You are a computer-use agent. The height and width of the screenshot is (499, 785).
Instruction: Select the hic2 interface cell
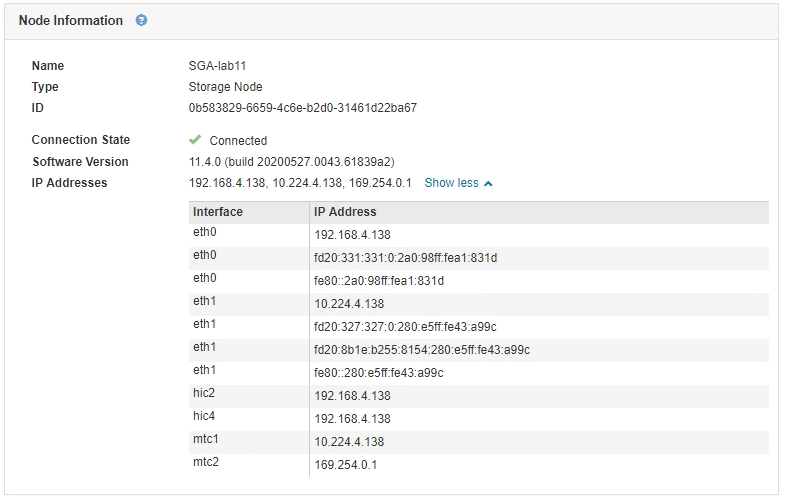click(x=204, y=393)
